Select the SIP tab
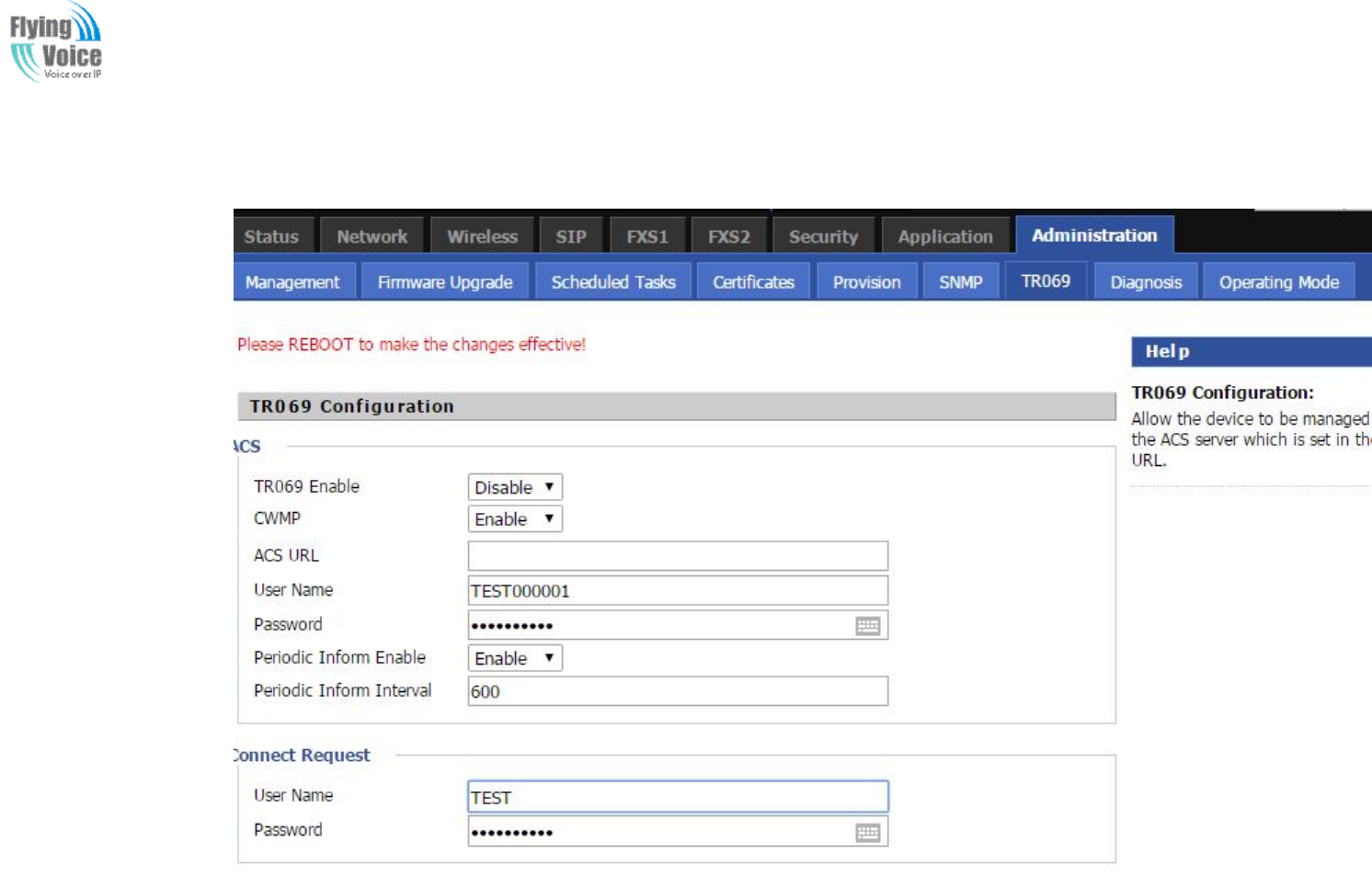 coord(571,236)
